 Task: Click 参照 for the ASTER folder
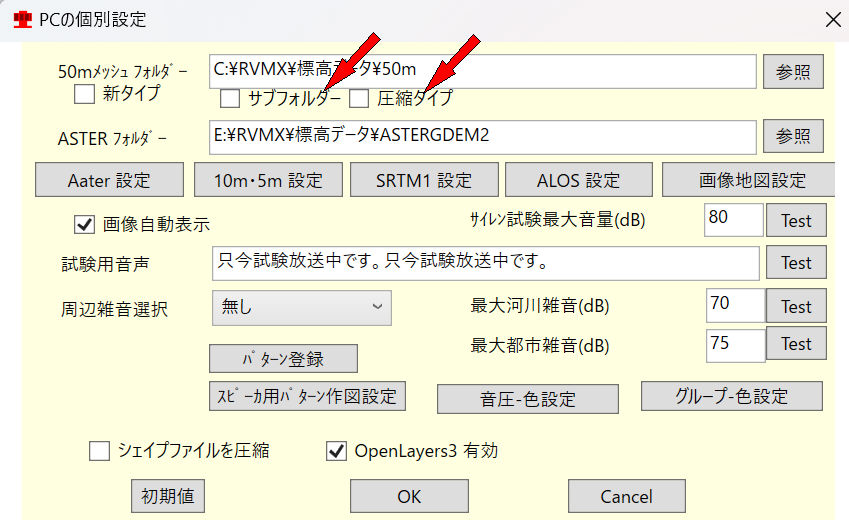(x=793, y=136)
